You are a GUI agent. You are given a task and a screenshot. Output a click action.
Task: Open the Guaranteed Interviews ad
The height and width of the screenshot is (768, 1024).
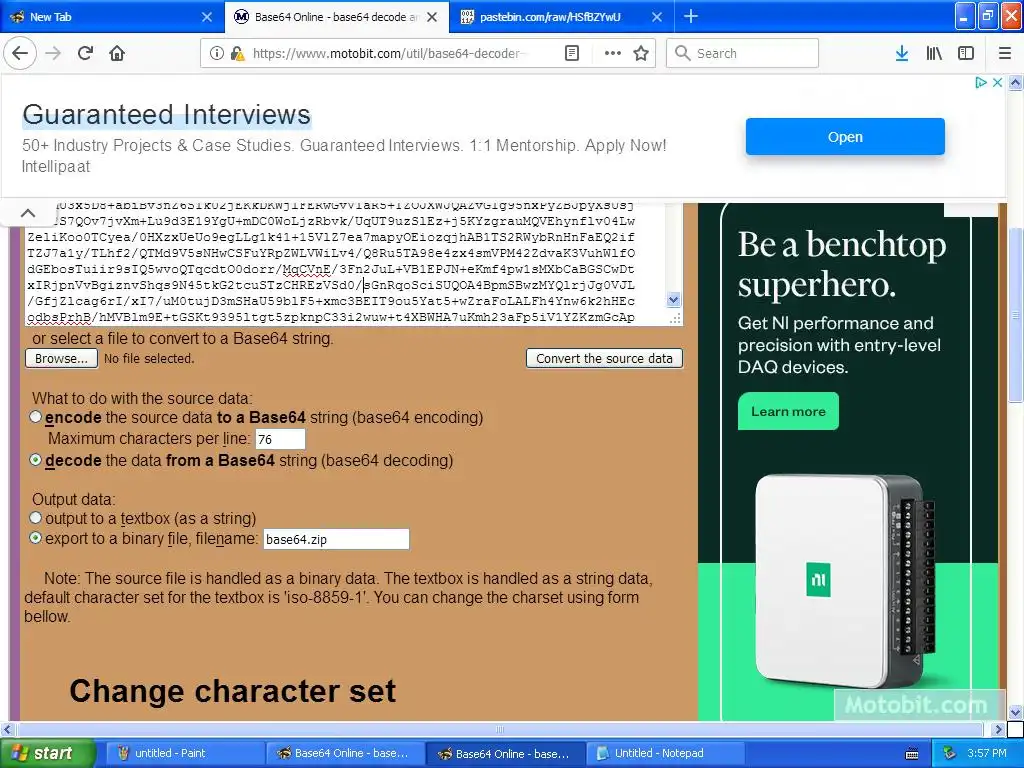(845, 136)
